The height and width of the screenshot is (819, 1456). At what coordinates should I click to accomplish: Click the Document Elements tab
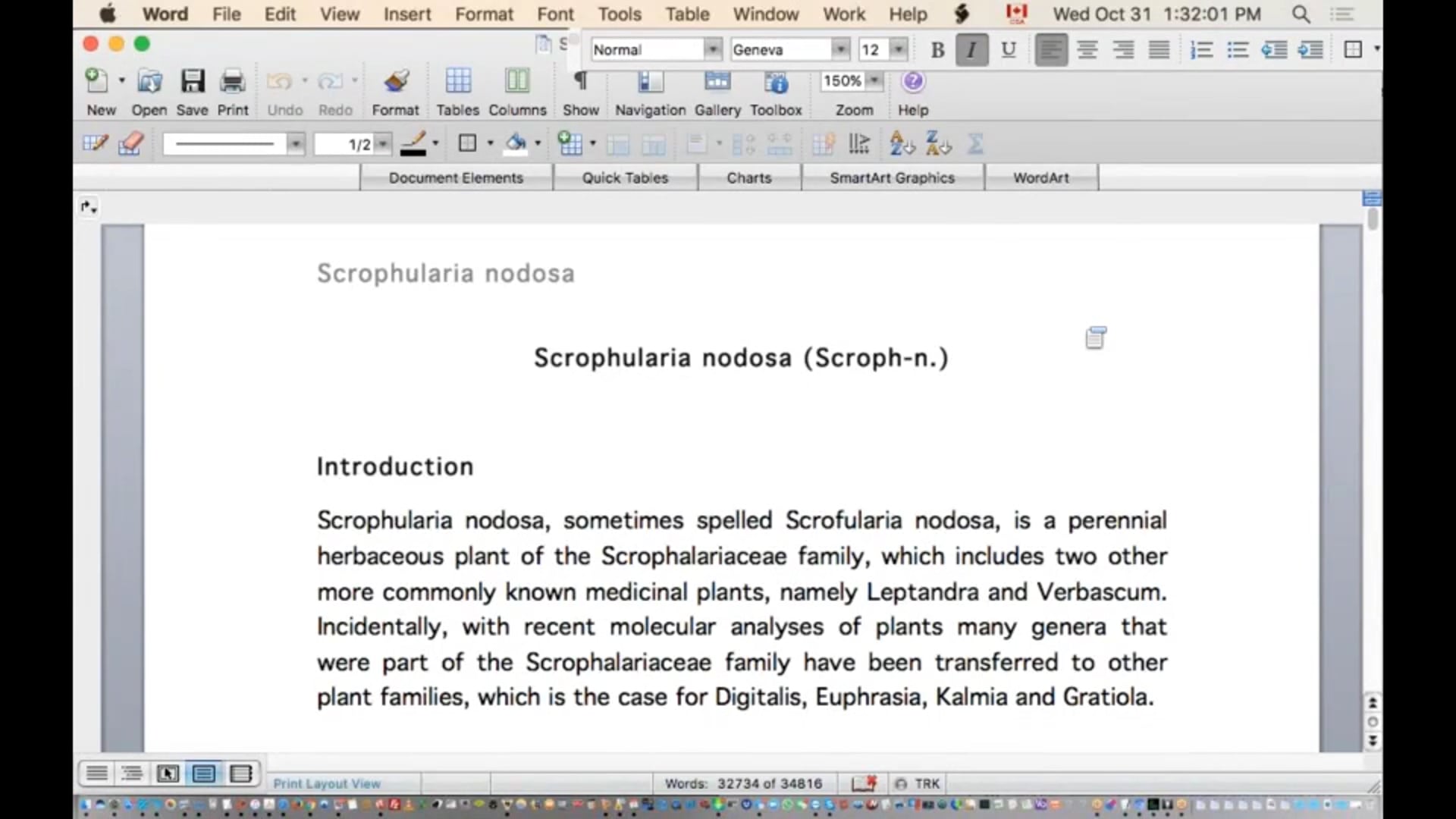[456, 177]
